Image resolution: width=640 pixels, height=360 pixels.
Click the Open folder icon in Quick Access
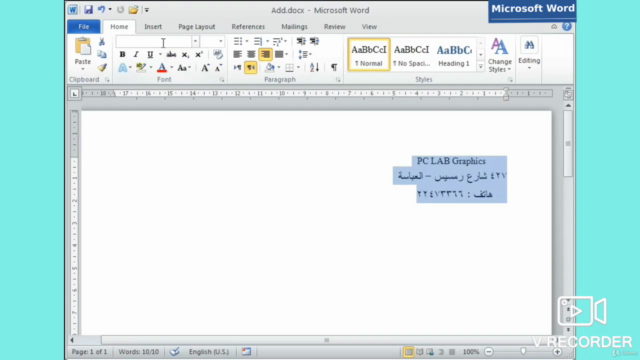pyautogui.click(x=133, y=10)
